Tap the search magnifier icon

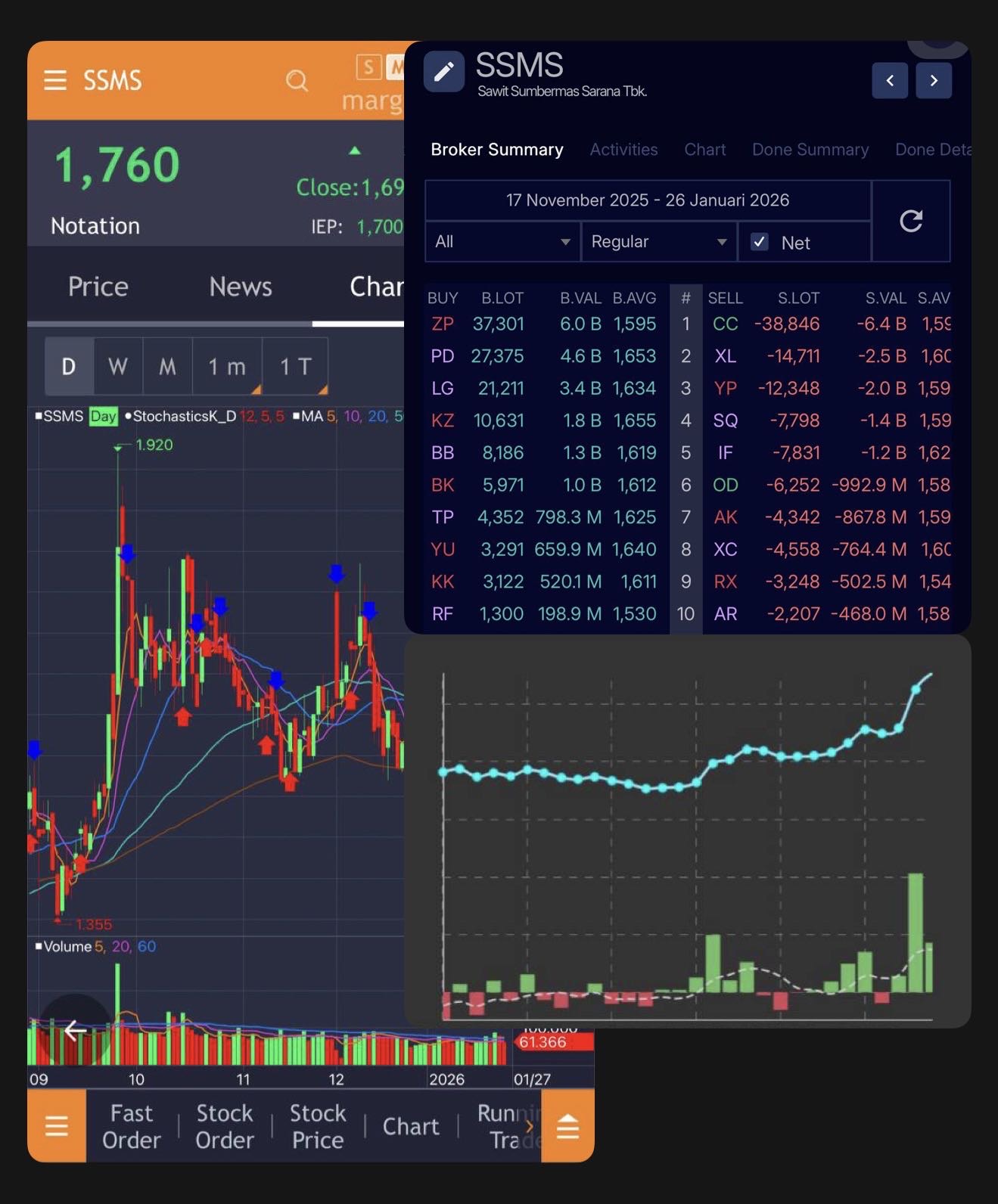(x=297, y=80)
